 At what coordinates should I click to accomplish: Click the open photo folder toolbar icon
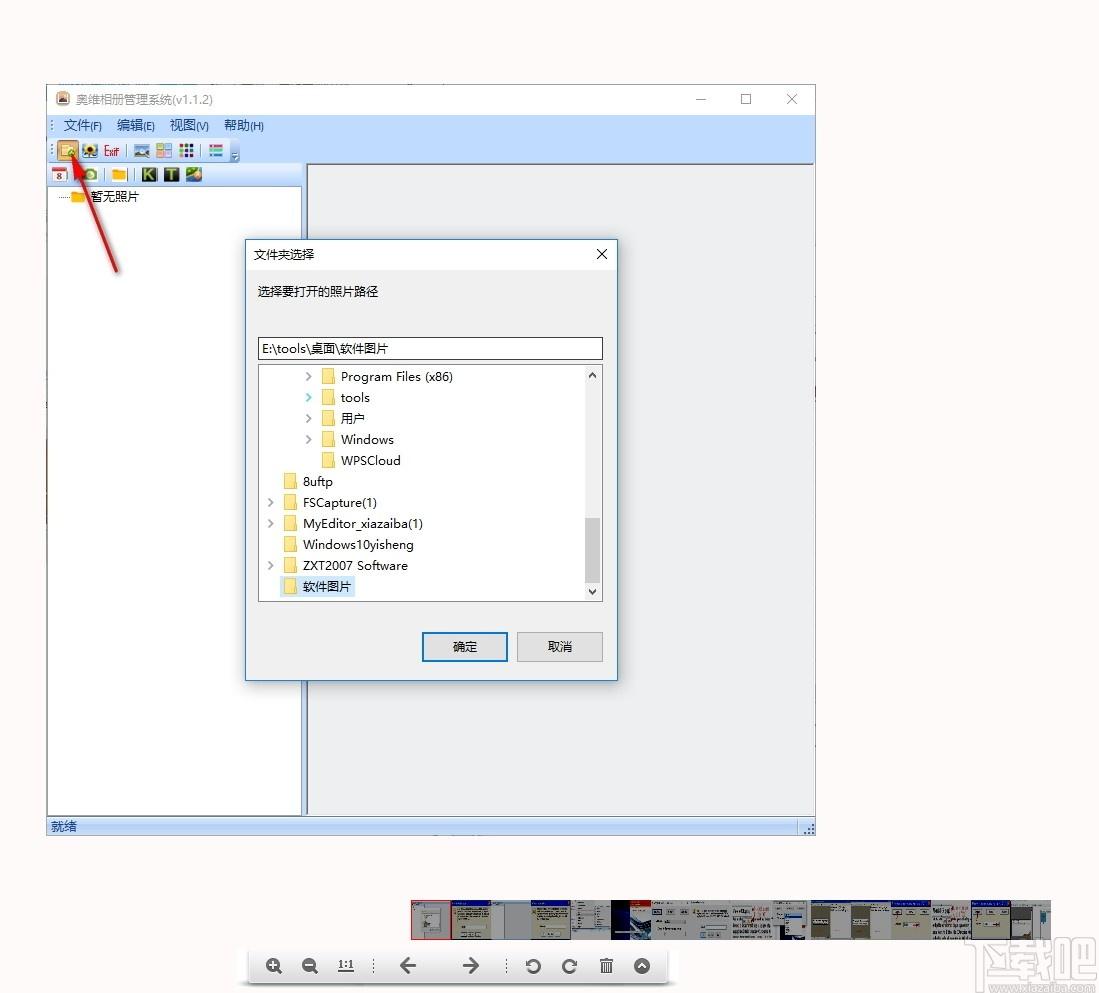click(x=67, y=151)
